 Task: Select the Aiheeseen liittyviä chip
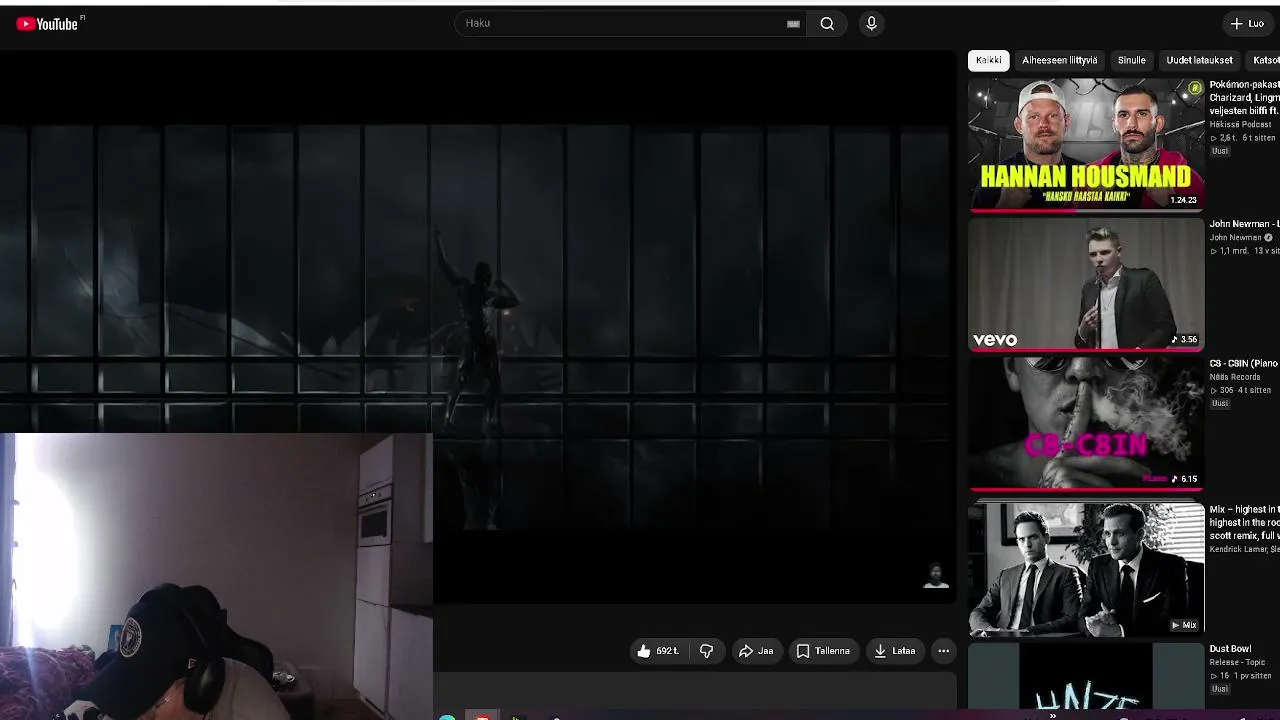tap(1059, 60)
